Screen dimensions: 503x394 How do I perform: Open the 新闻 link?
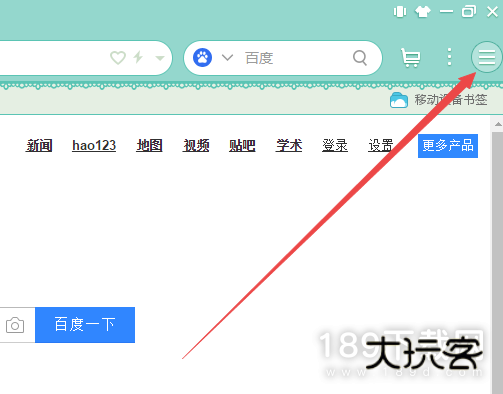point(39,145)
